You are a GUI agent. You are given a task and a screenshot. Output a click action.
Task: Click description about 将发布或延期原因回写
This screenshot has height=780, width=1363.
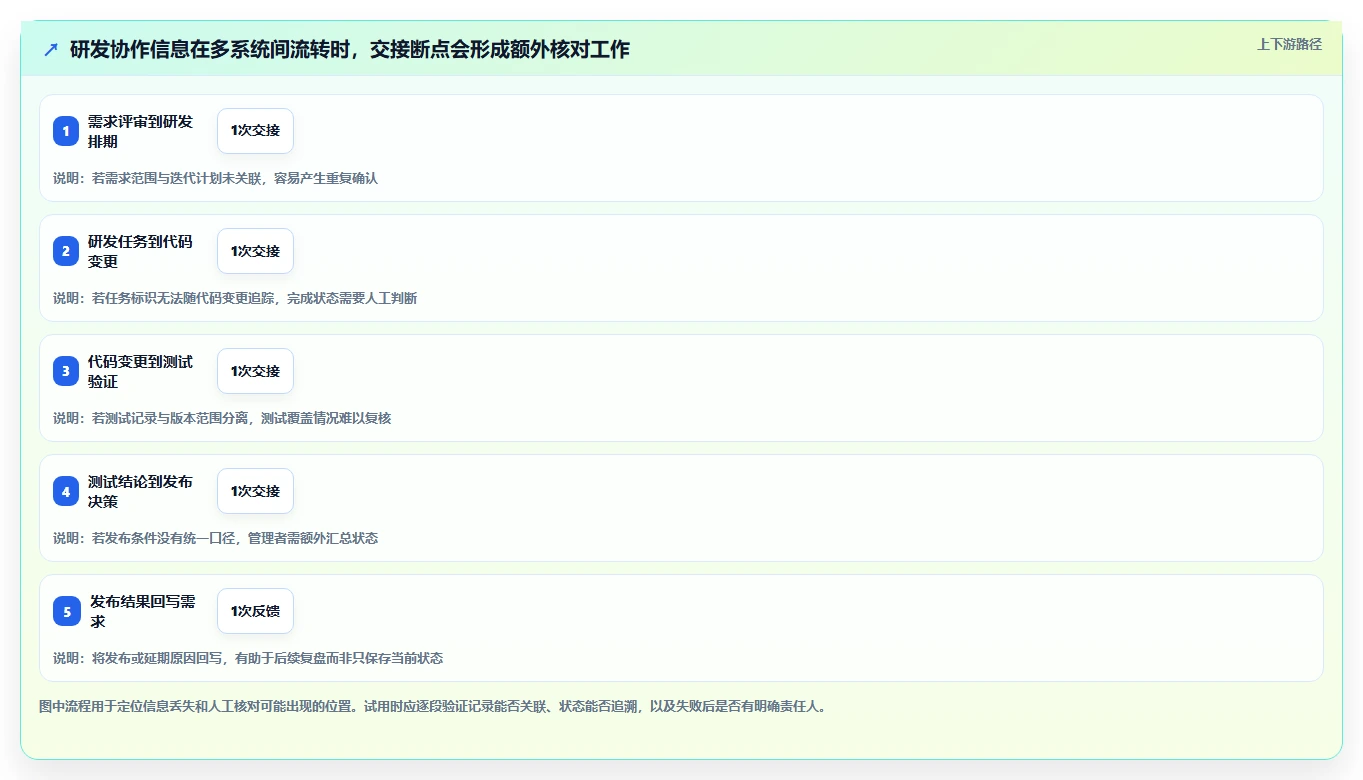point(248,658)
